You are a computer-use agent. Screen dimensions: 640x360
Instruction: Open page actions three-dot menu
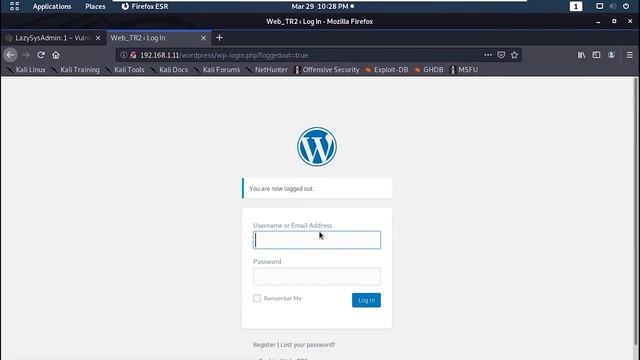click(x=488, y=55)
